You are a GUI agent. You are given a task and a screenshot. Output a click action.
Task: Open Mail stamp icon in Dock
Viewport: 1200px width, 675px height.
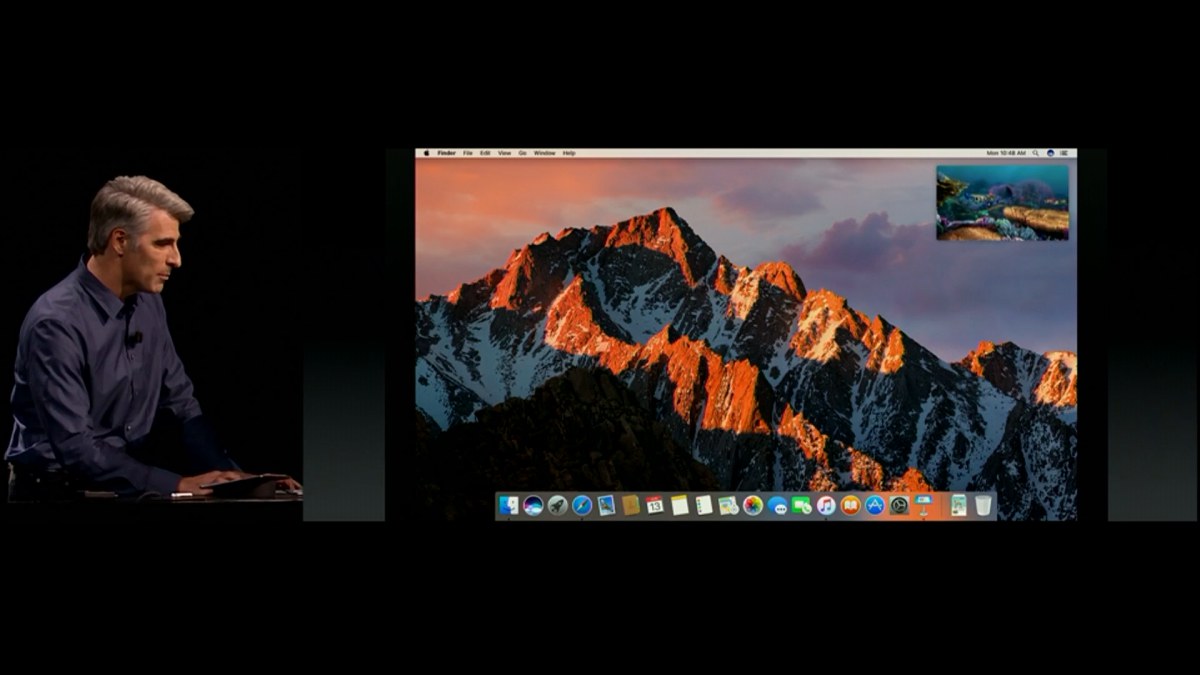tap(606, 505)
